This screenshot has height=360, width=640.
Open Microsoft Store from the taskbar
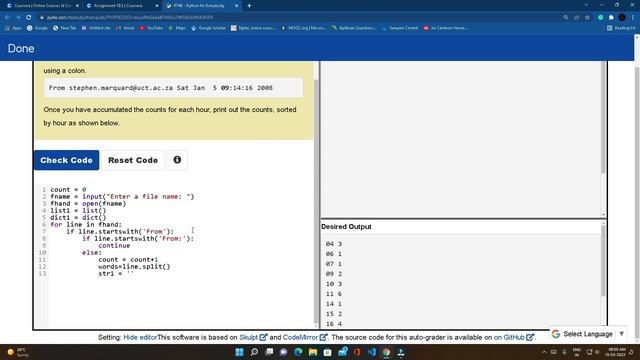click(328, 352)
